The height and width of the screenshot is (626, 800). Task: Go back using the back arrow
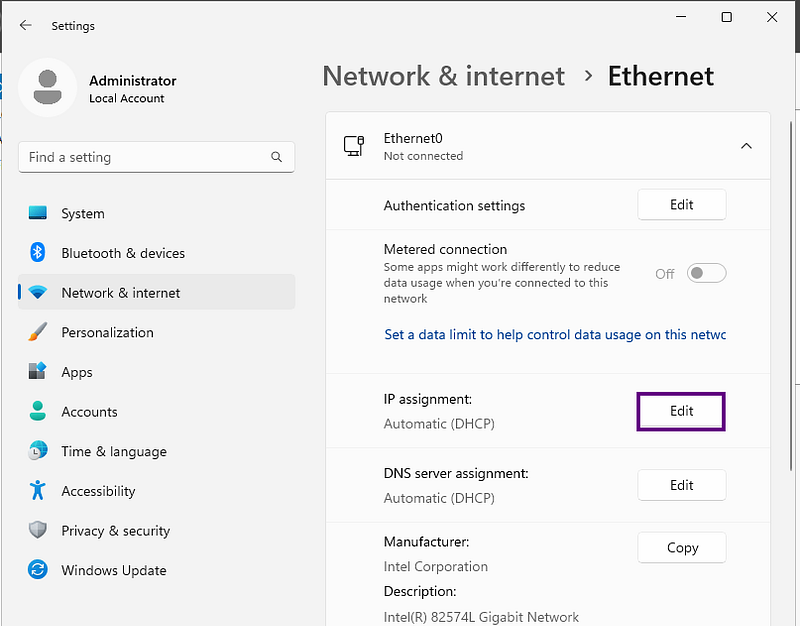tap(26, 25)
